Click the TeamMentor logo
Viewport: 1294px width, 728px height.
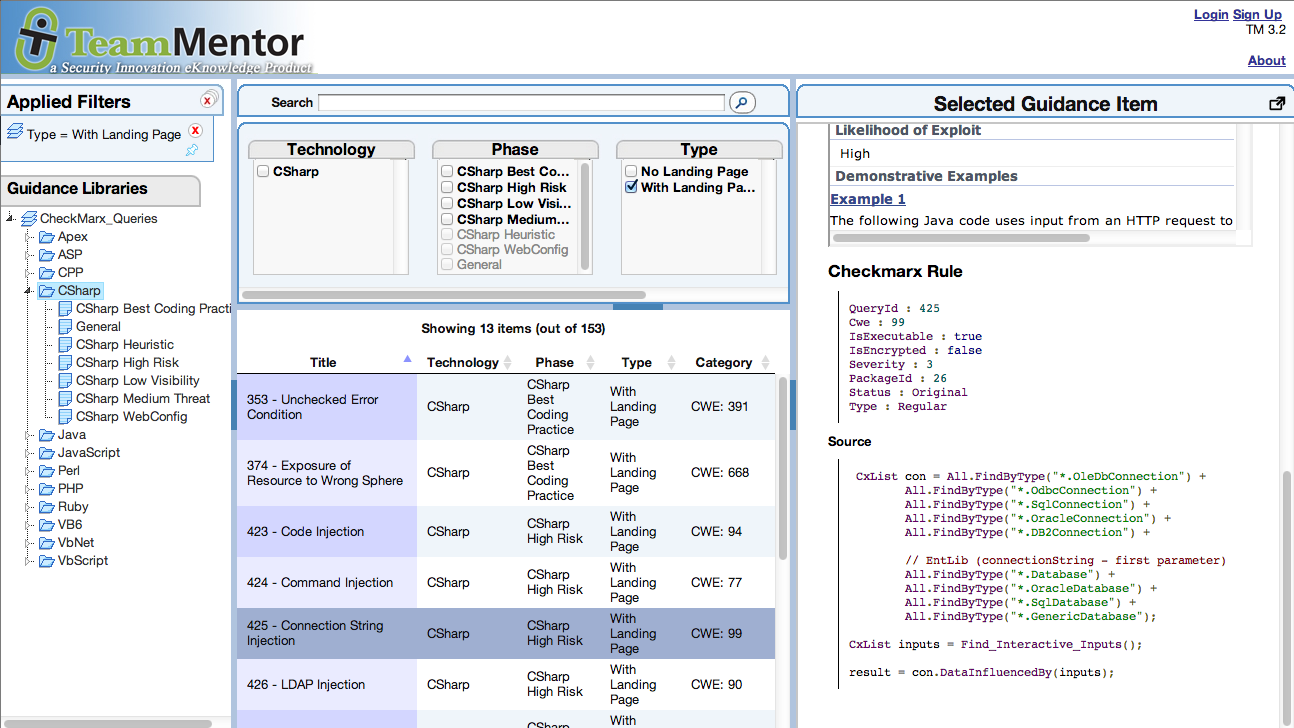point(165,39)
